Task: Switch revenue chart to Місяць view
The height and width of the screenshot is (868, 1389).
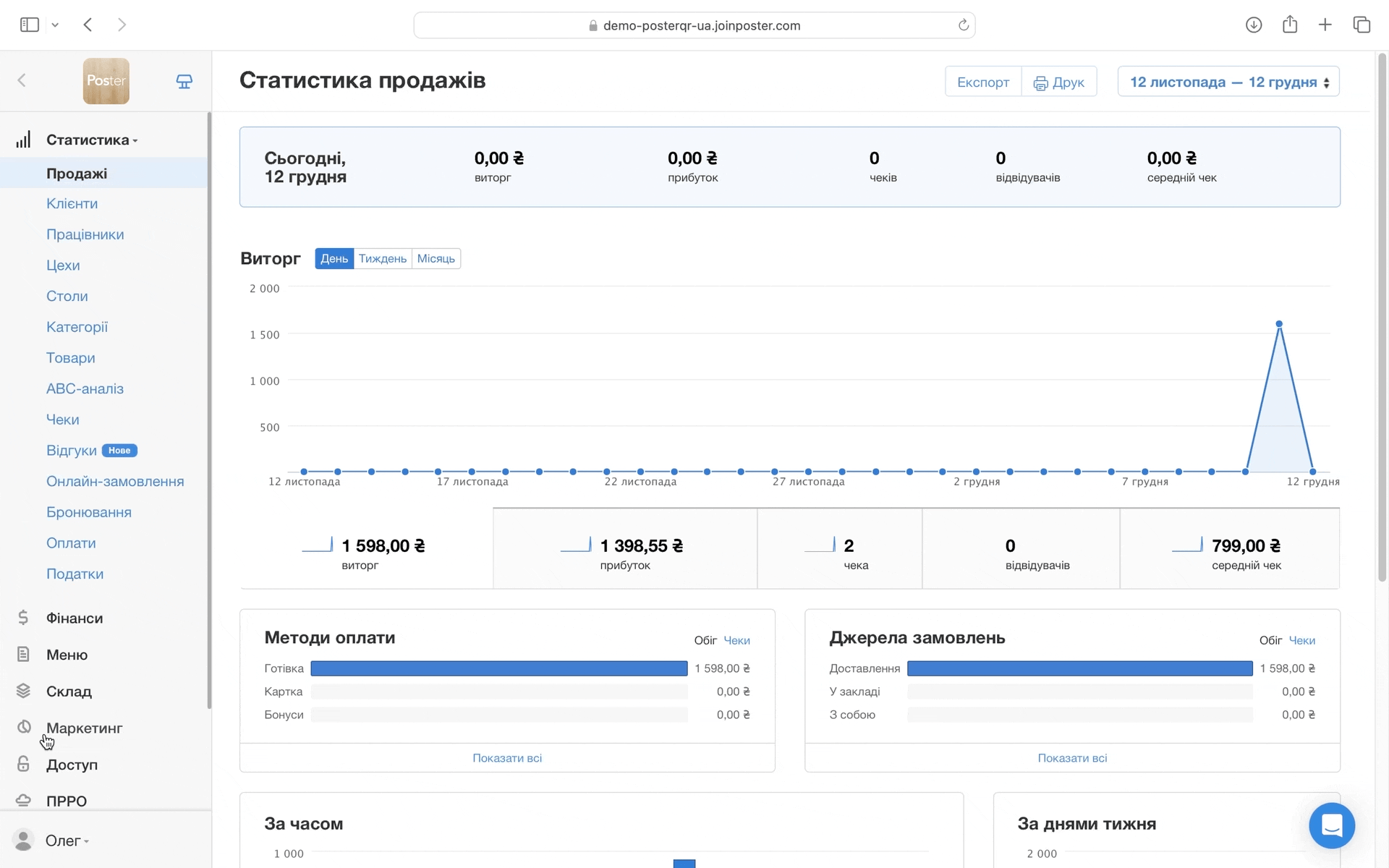Action: 436,258
